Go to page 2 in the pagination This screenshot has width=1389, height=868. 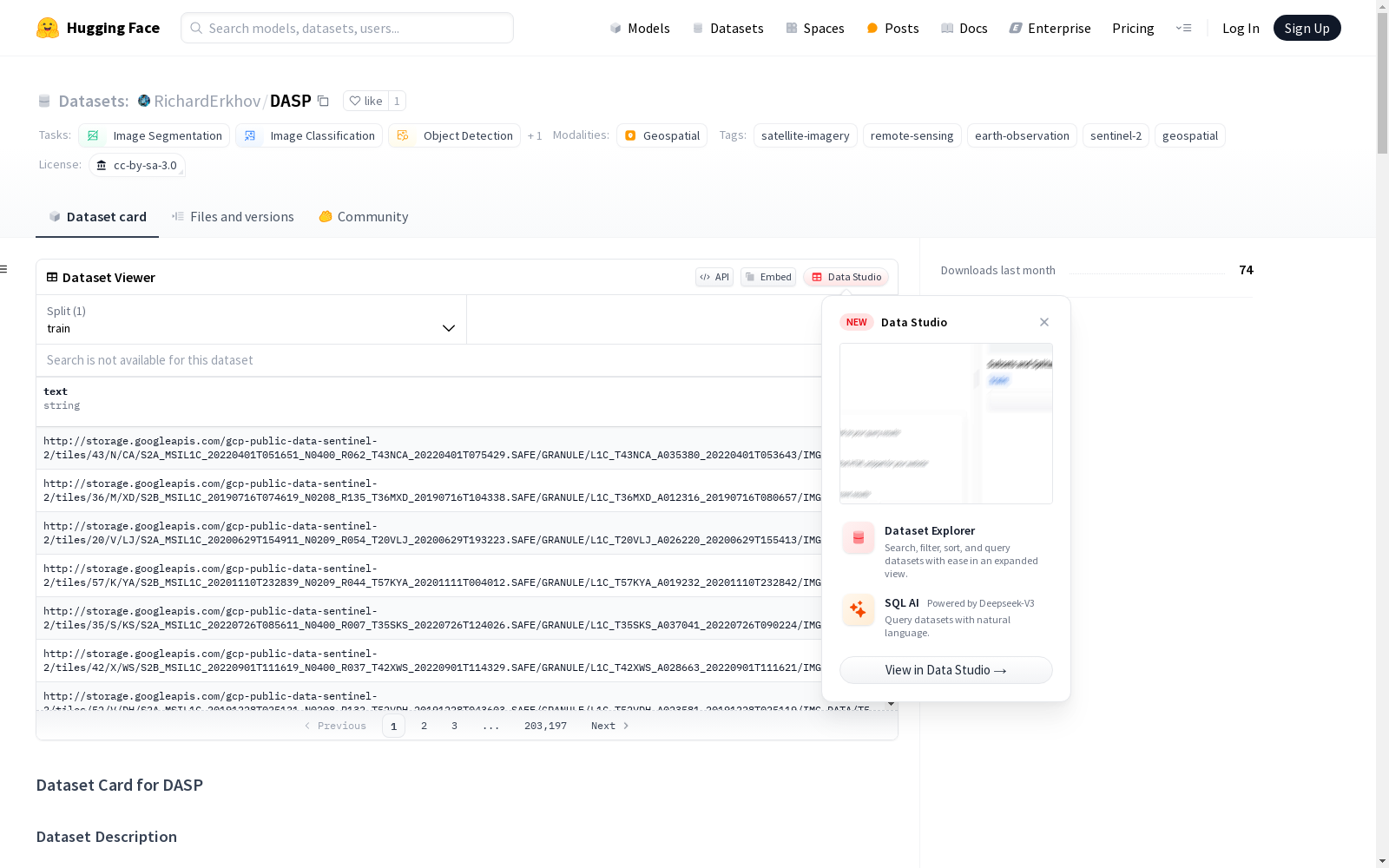424,726
